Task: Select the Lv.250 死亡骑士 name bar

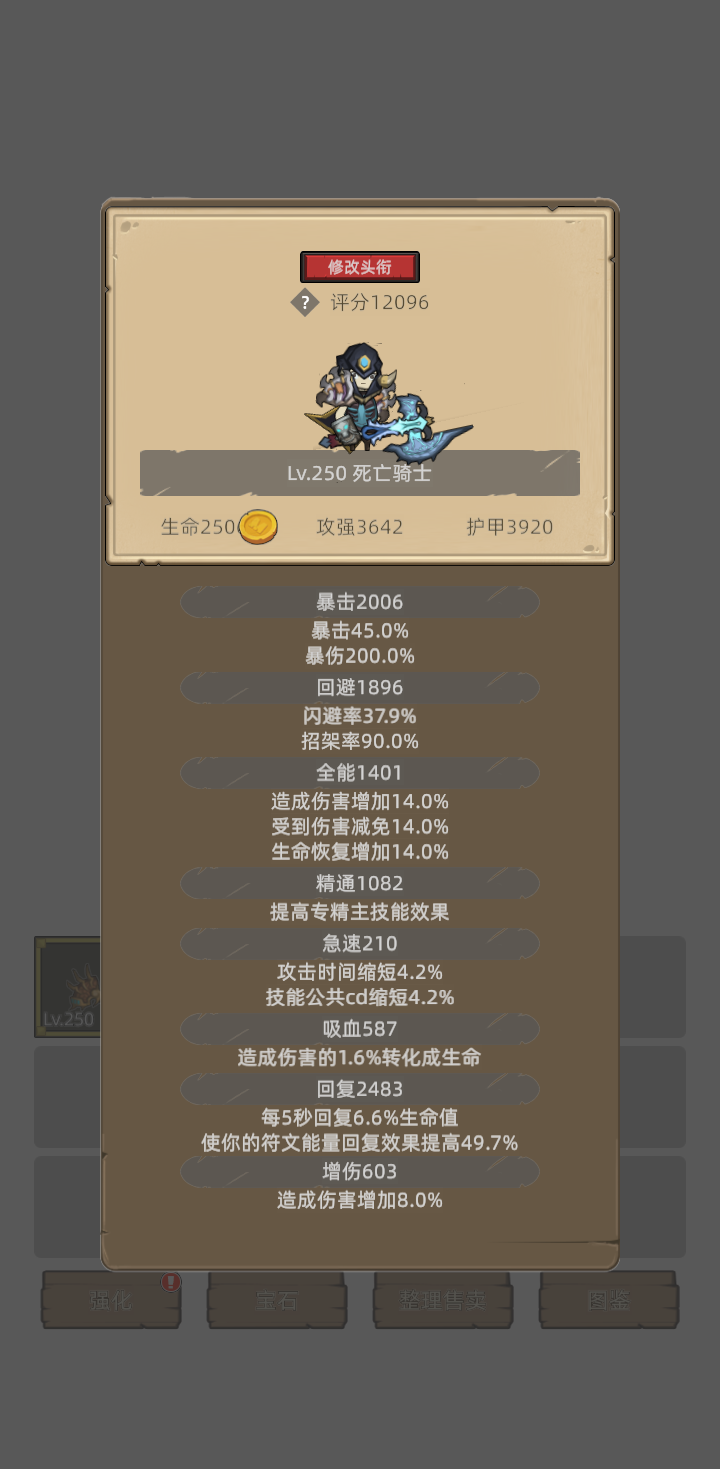Action: (360, 473)
